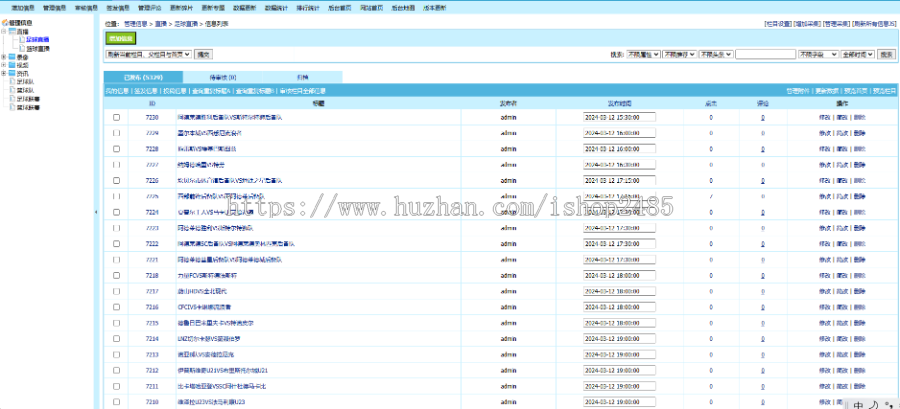Click 简改 for row ID 7222
The height and width of the screenshot is (409, 900).
[x=841, y=244]
